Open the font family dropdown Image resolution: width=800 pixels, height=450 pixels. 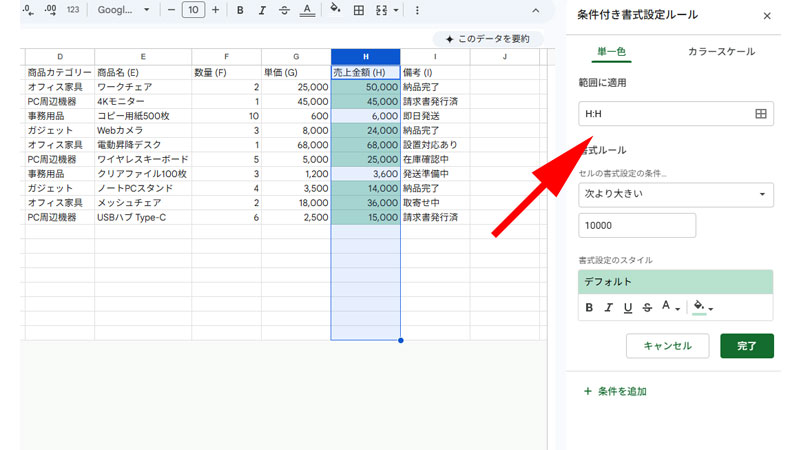click(x=123, y=10)
